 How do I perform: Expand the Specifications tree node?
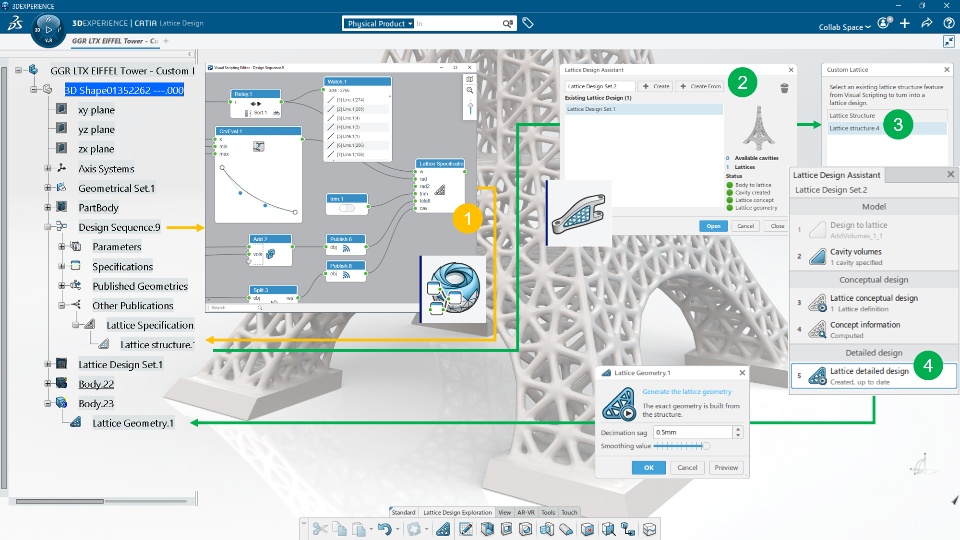coord(62,266)
